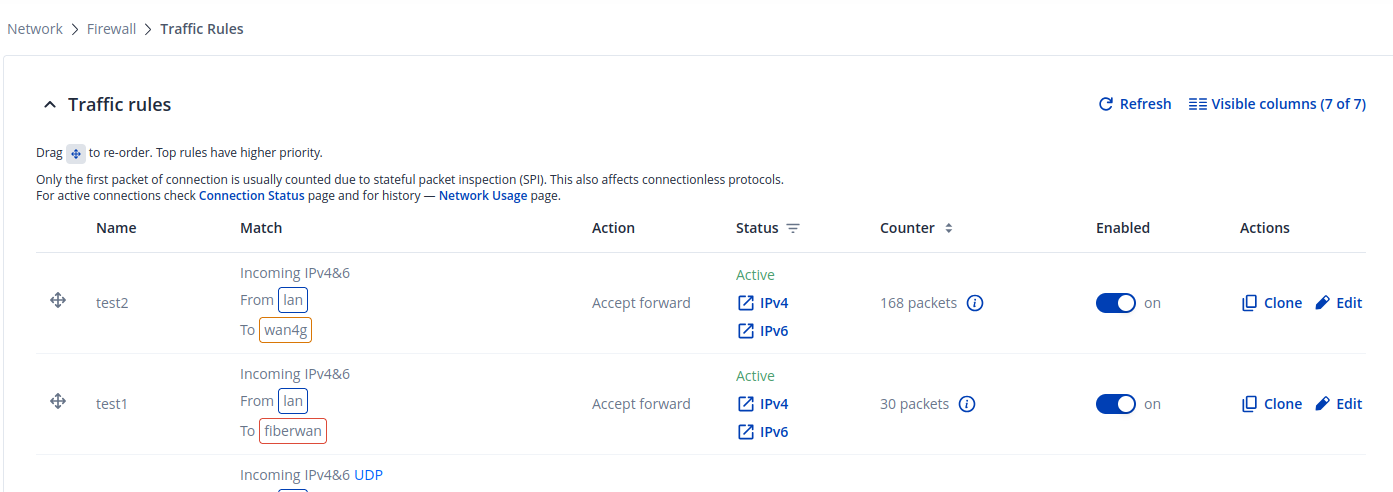Clone the test2 traffic rule

pos(1271,303)
